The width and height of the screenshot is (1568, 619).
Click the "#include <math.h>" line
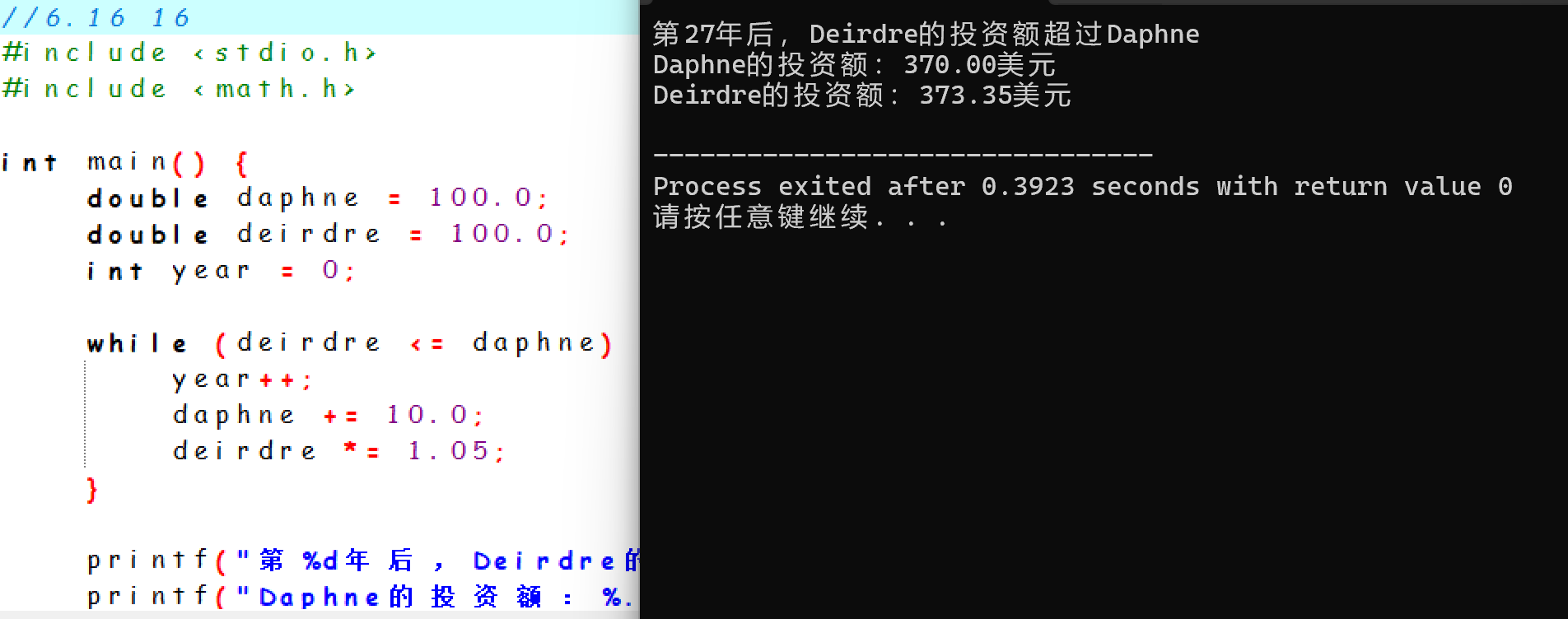(x=179, y=89)
